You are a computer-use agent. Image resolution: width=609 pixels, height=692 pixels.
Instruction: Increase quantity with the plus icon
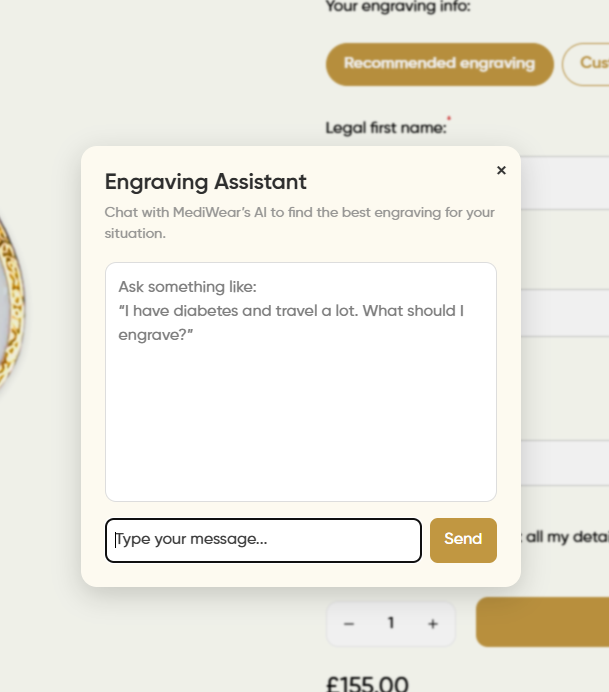(x=433, y=624)
